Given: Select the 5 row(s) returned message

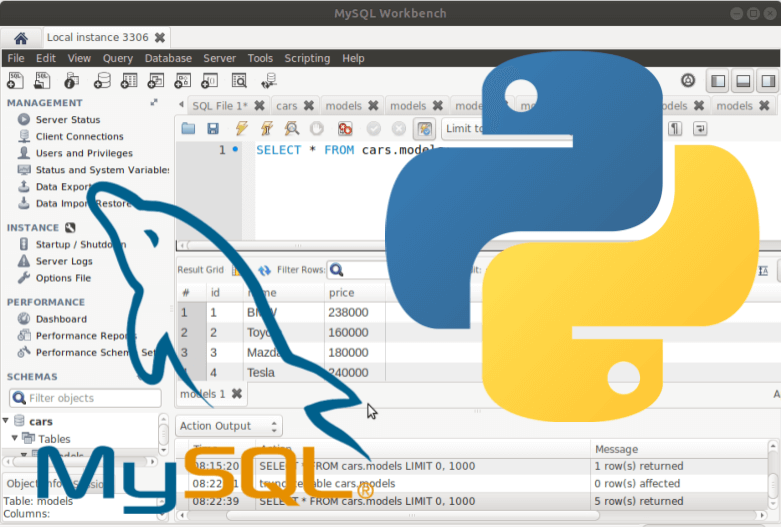Looking at the screenshot, I should [639, 501].
